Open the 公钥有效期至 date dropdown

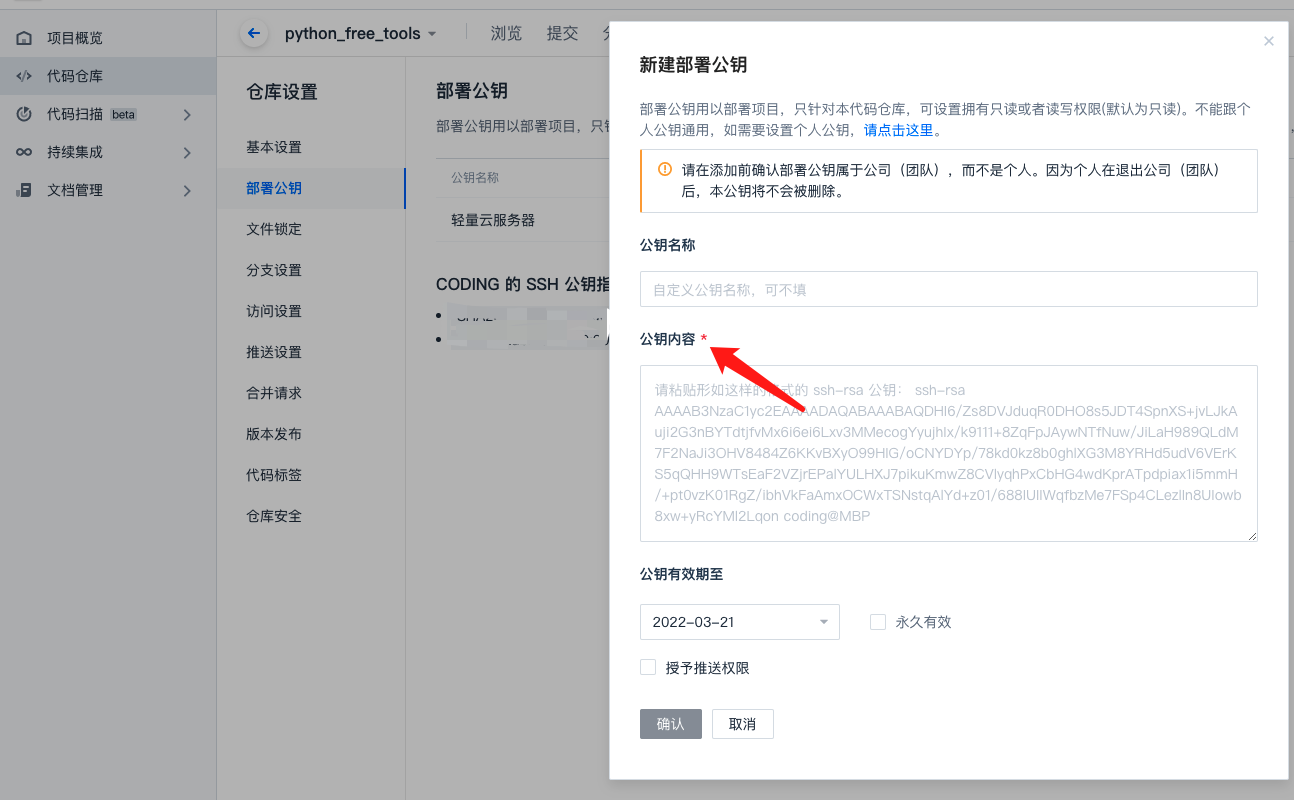[740, 622]
